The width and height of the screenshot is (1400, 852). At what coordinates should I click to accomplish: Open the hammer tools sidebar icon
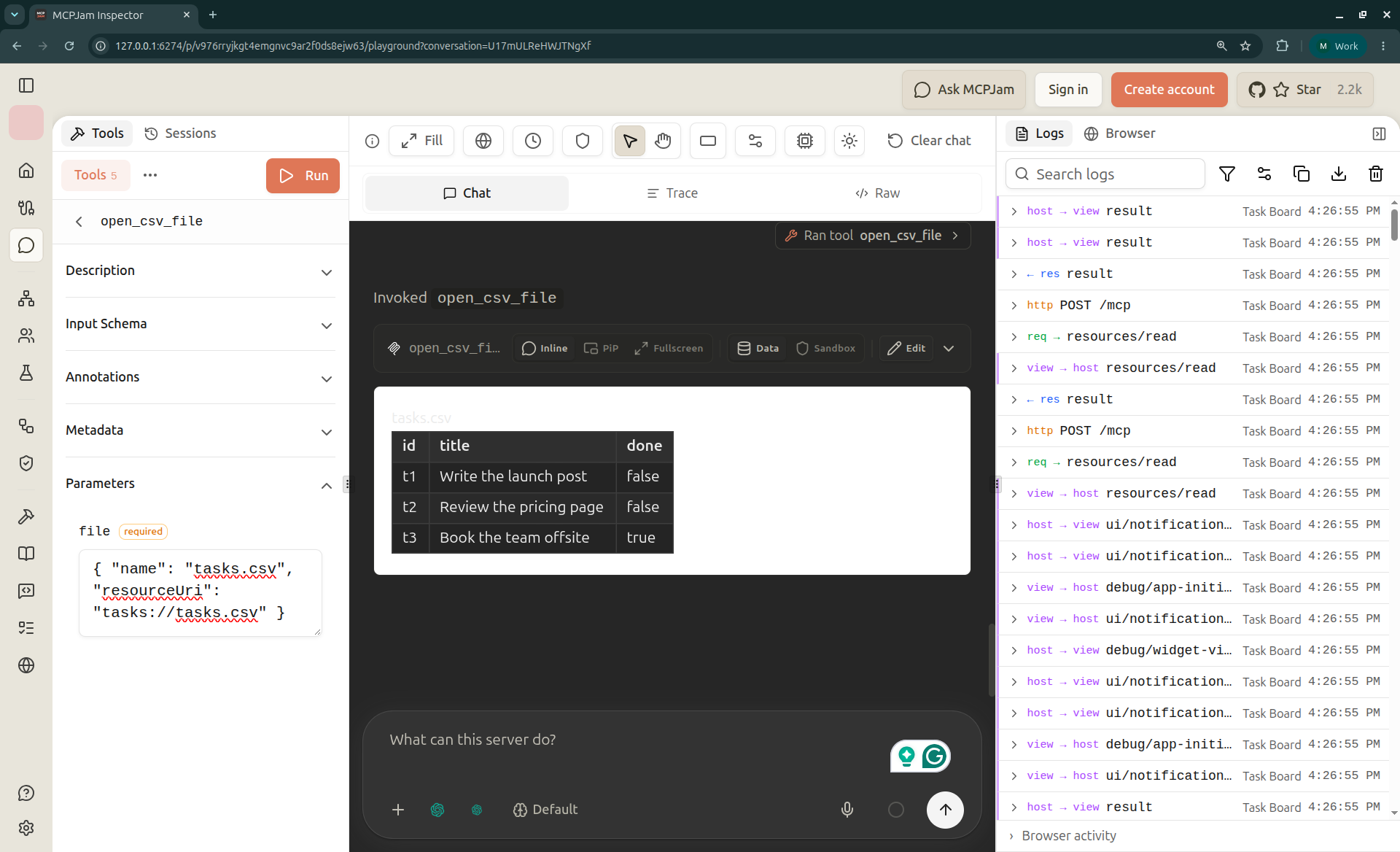[x=26, y=516]
